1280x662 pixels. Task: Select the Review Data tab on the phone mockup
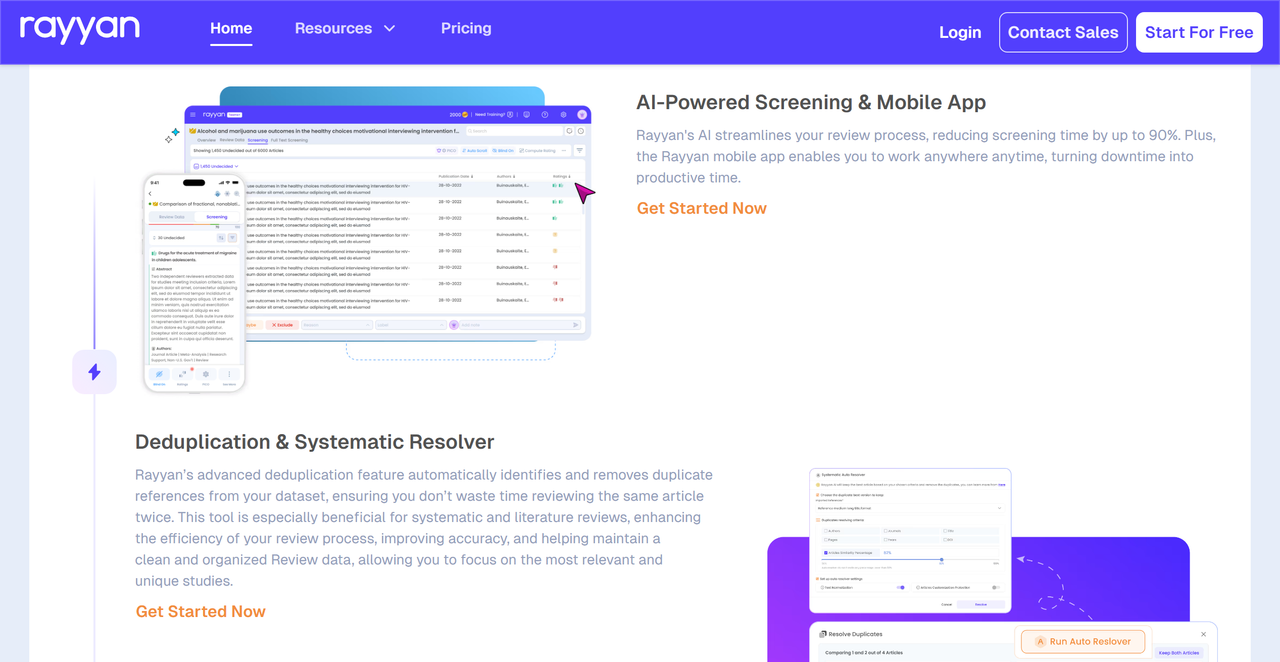coord(172,217)
